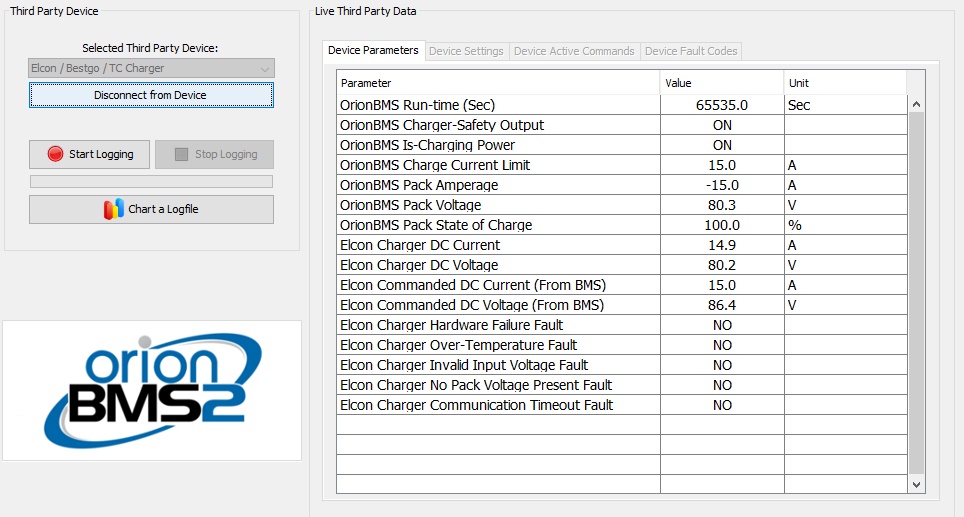The height and width of the screenshot is (517, 964).
Task: Click the Value column header
Action: tap(721, 83)
